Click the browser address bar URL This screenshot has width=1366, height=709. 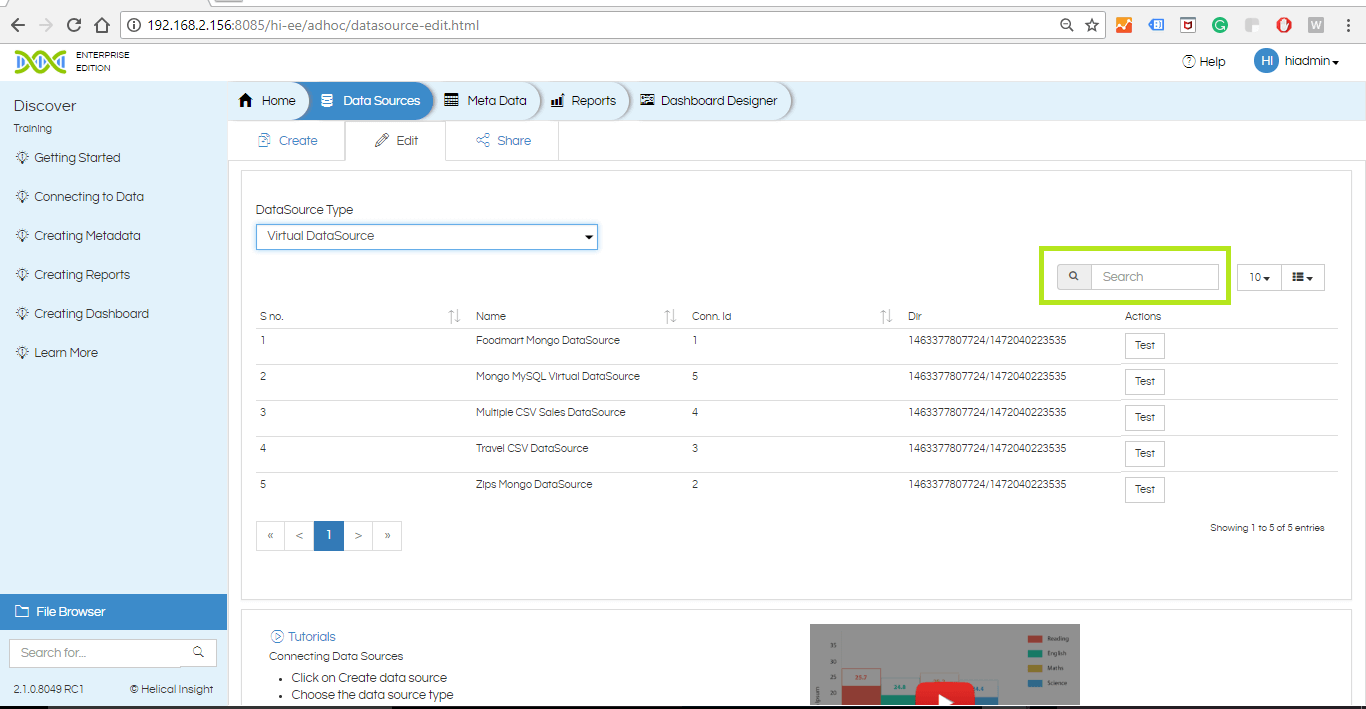(x=313, y=25)
